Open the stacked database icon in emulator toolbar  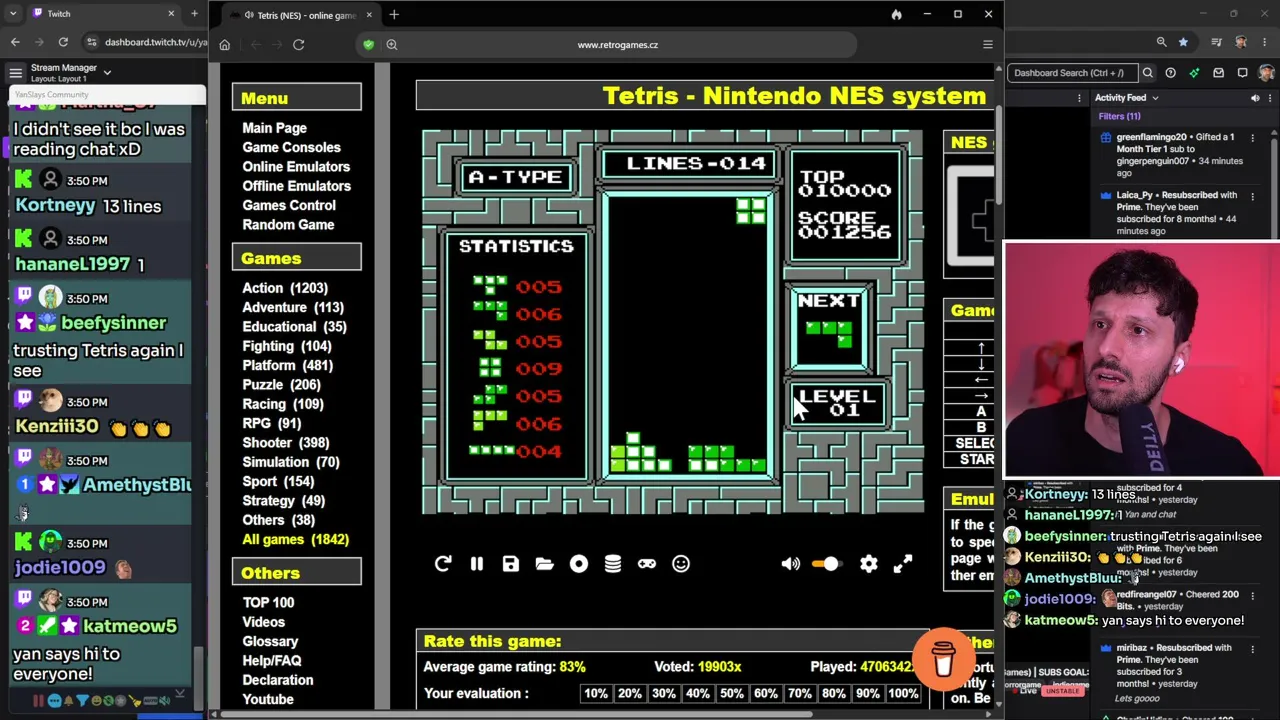(613, 564)
